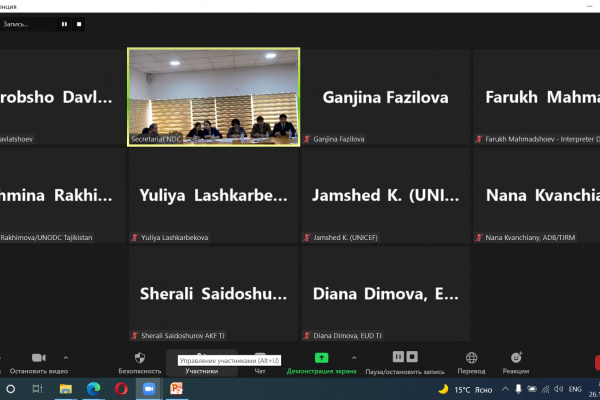
Task: Expand the video options arrow
Action: [66, 357]
